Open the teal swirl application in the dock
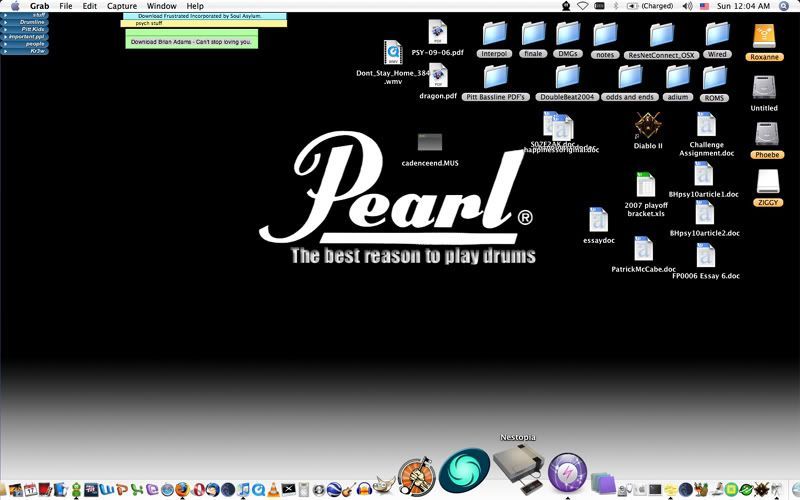This screenshot has height=500, width=800. [x=464, y=471]
